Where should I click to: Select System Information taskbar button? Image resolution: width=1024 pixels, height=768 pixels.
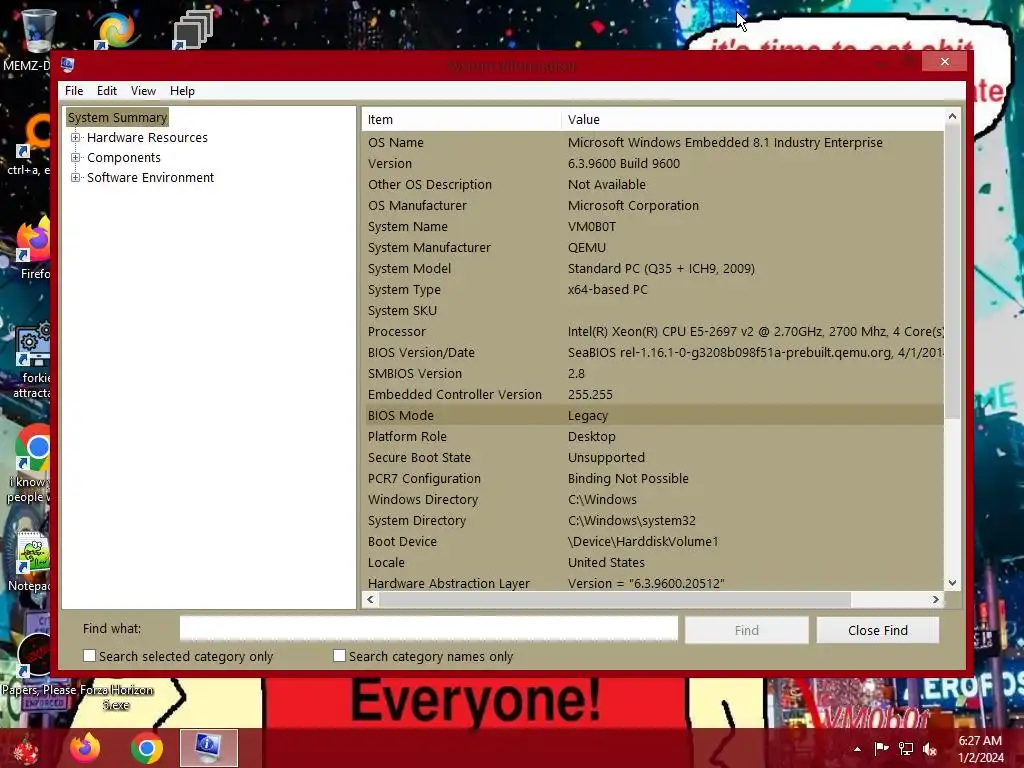[x=208, y=748]
